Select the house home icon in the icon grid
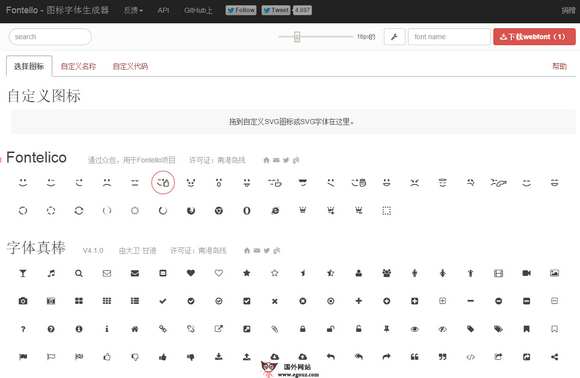The width and height of the screenshot is (580, 378). pos(135,329)
